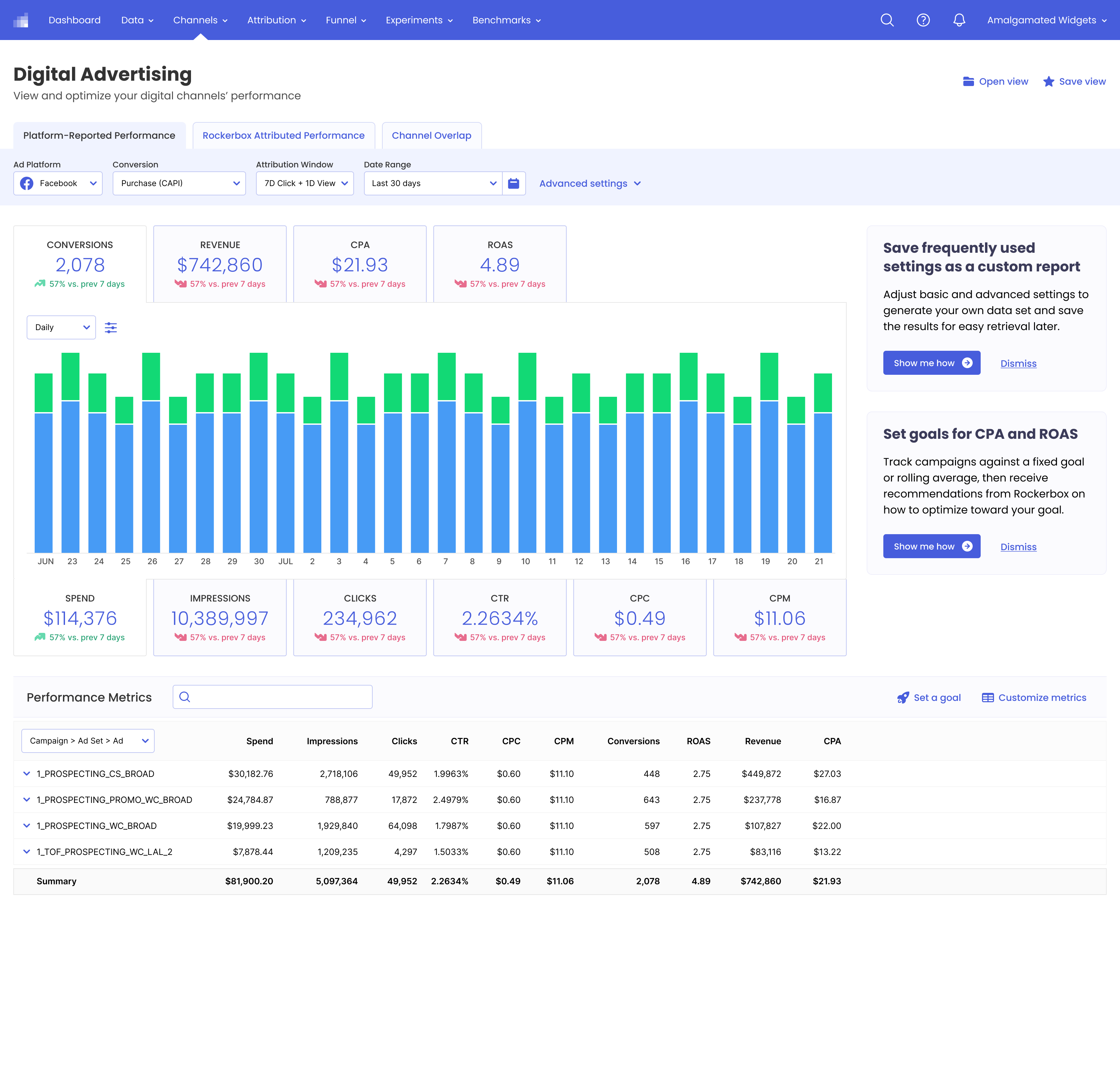Click the Performance Metrics search field

click(x=272, y=697)
